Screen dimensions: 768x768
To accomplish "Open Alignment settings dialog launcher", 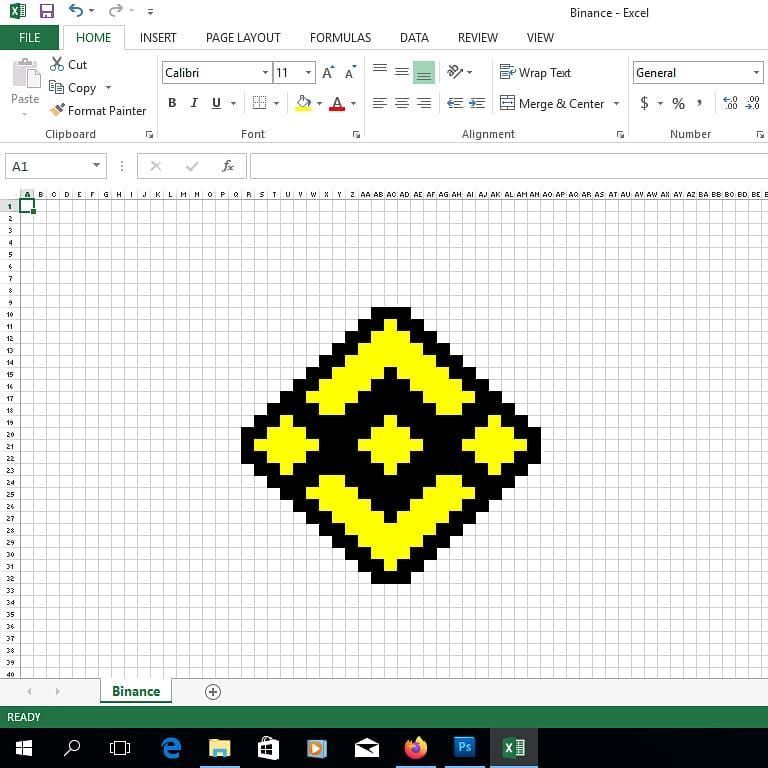I will pos(620,134).
